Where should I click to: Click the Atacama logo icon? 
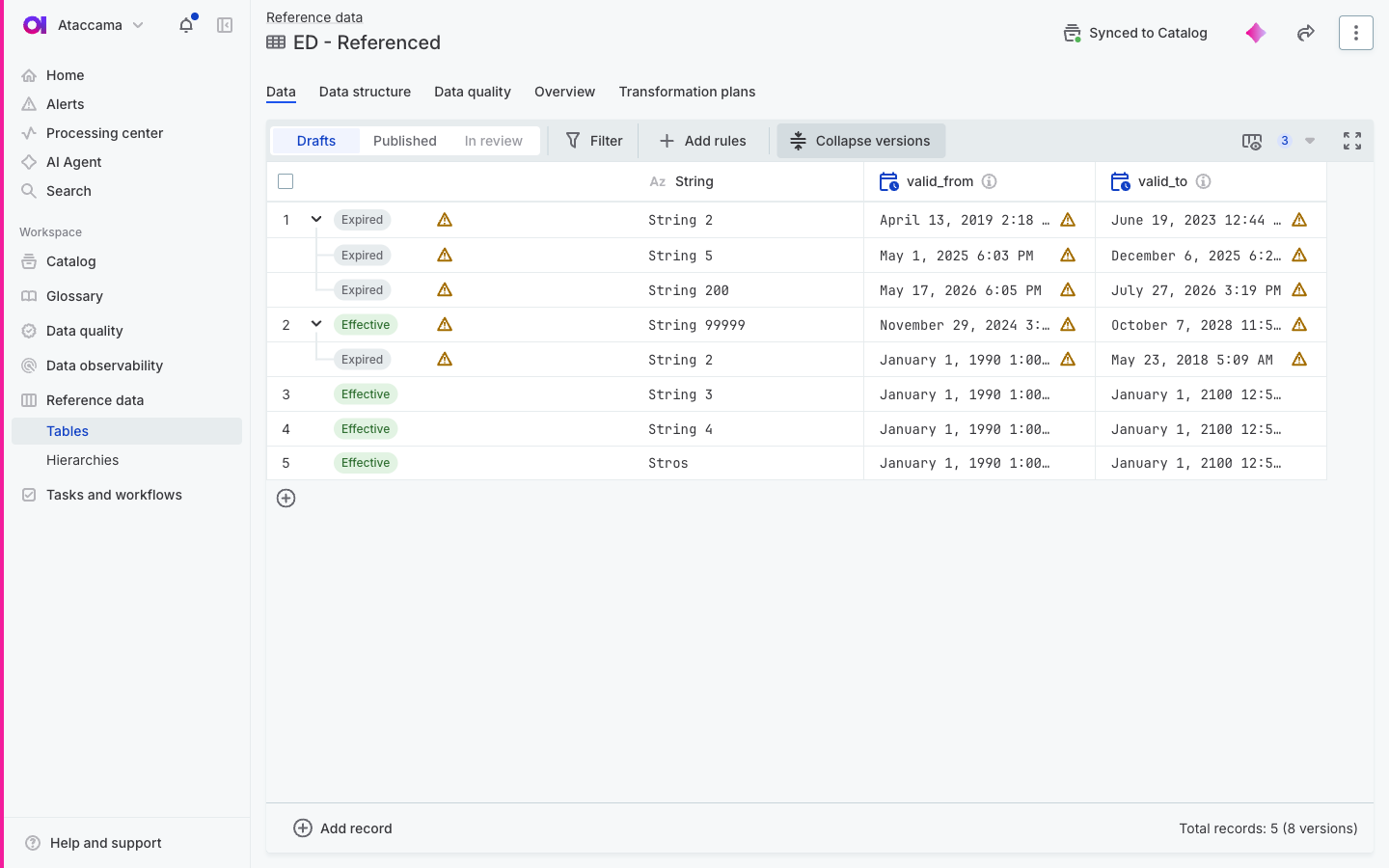point(34,25)
